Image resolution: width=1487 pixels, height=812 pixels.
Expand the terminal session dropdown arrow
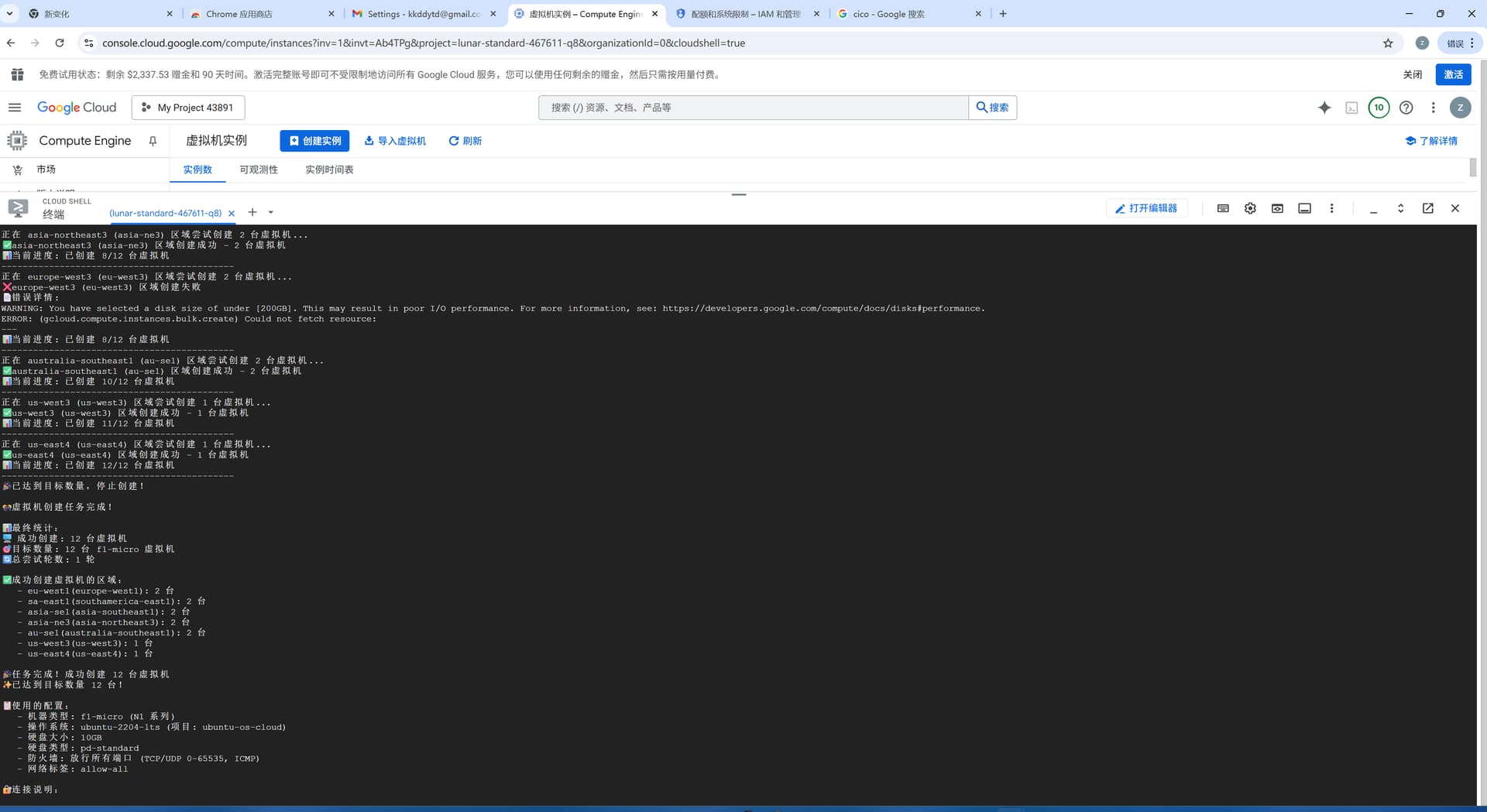tap(270, 212)
